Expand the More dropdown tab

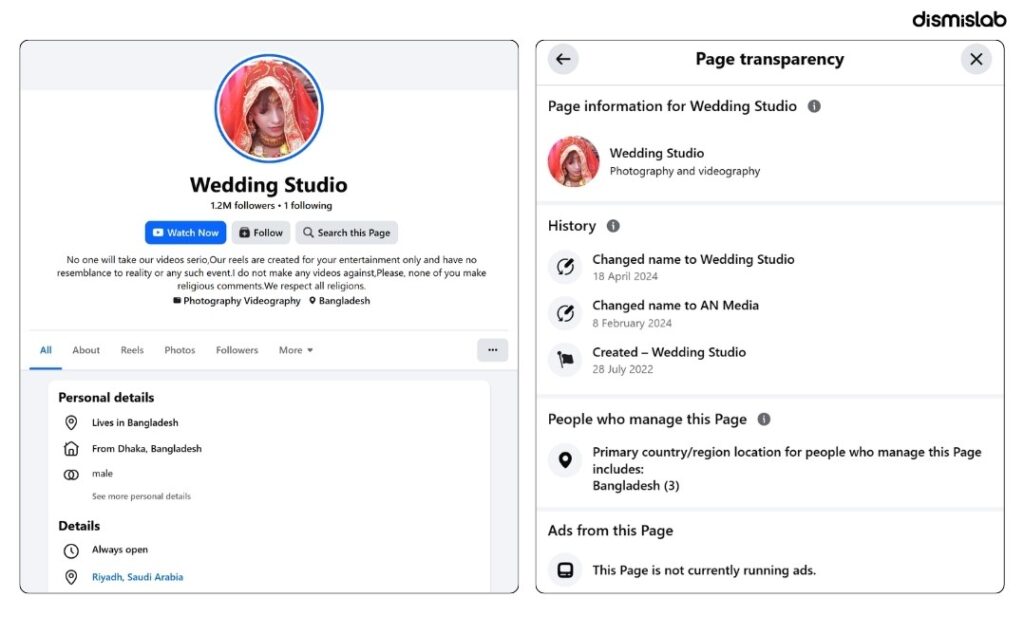(x=296, y=350)
